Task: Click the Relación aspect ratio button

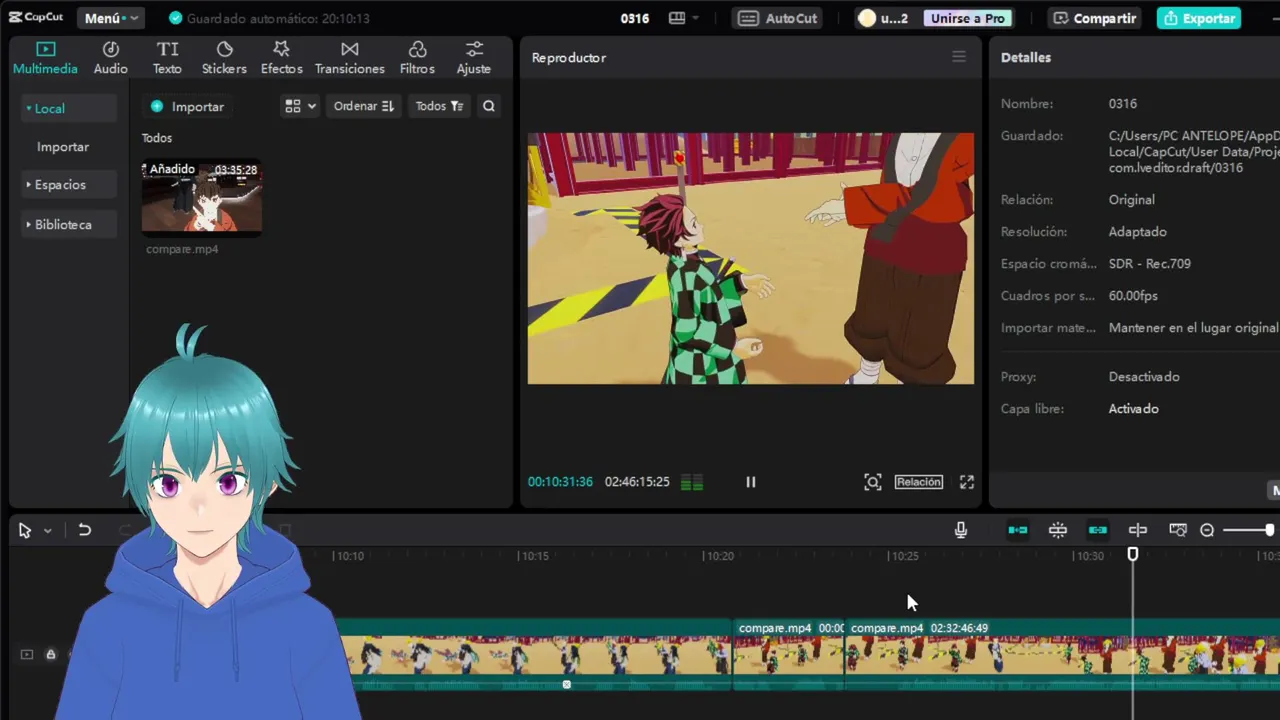Action: [918, 482]
